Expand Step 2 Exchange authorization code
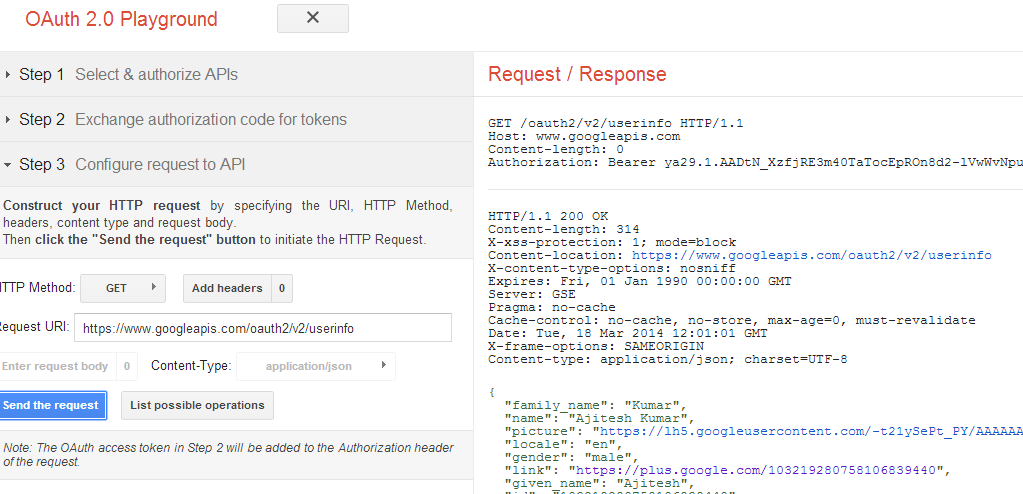Image resolution: width=1023 pixels, height=494 pixels. click(x=236, y=119)
